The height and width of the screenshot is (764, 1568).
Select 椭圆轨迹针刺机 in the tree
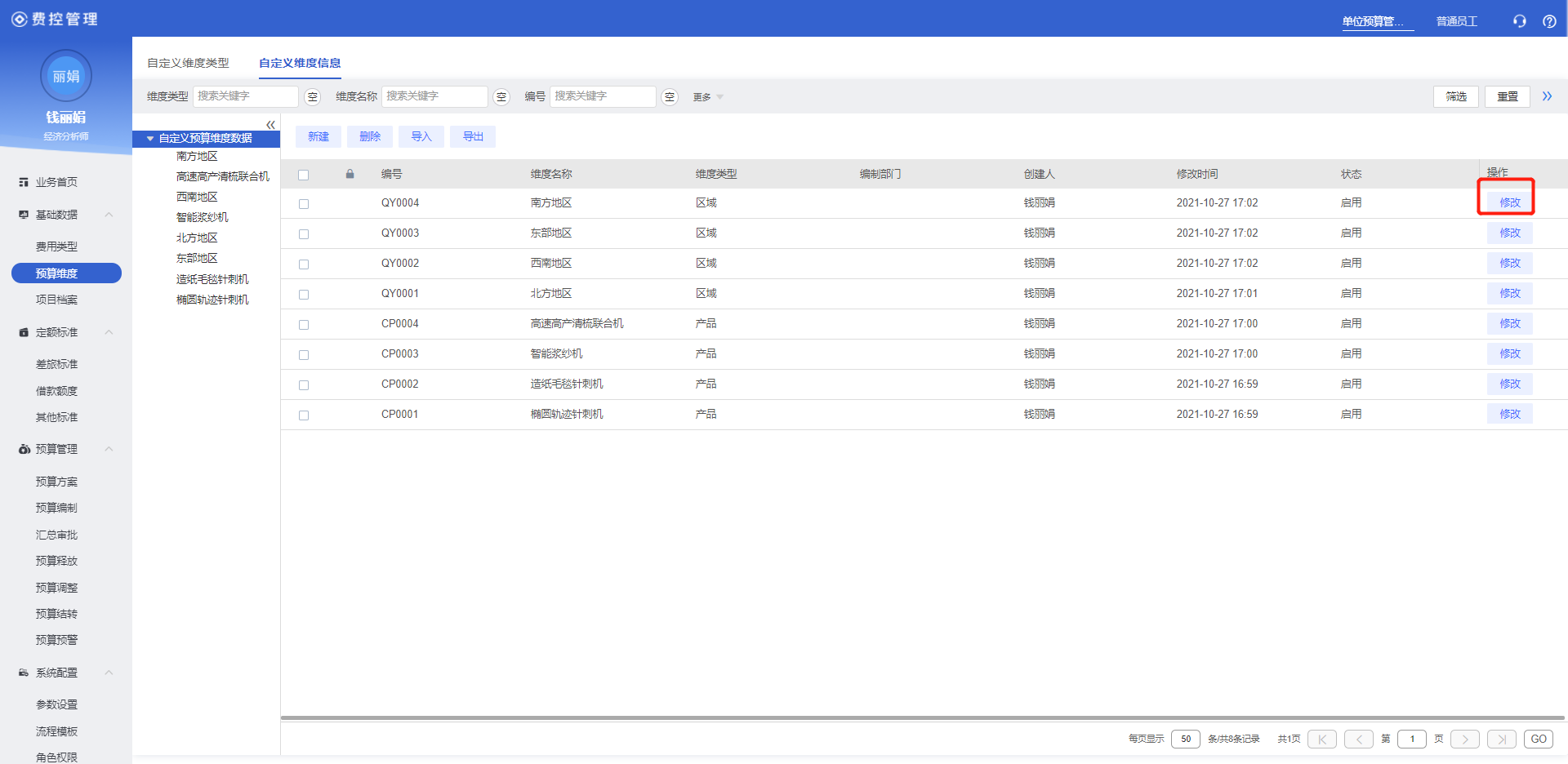pos(212,300)
